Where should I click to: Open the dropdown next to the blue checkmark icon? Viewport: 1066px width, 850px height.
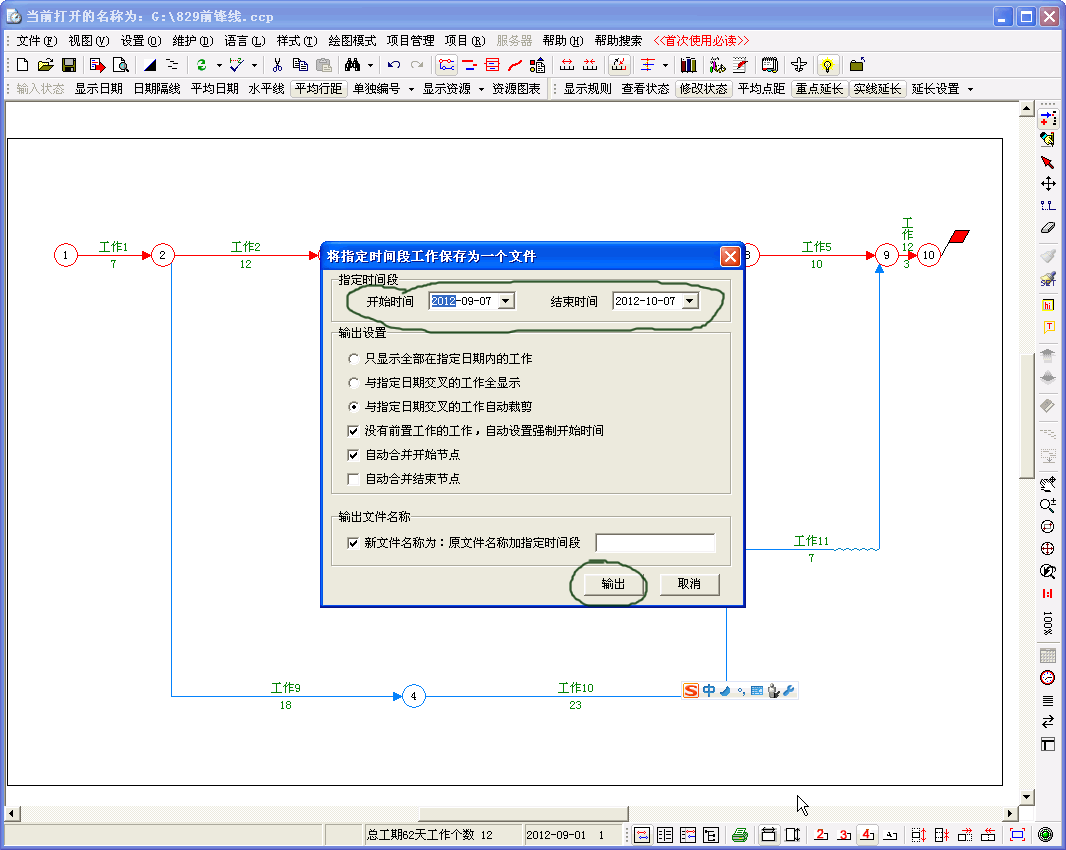click(254, 65)
